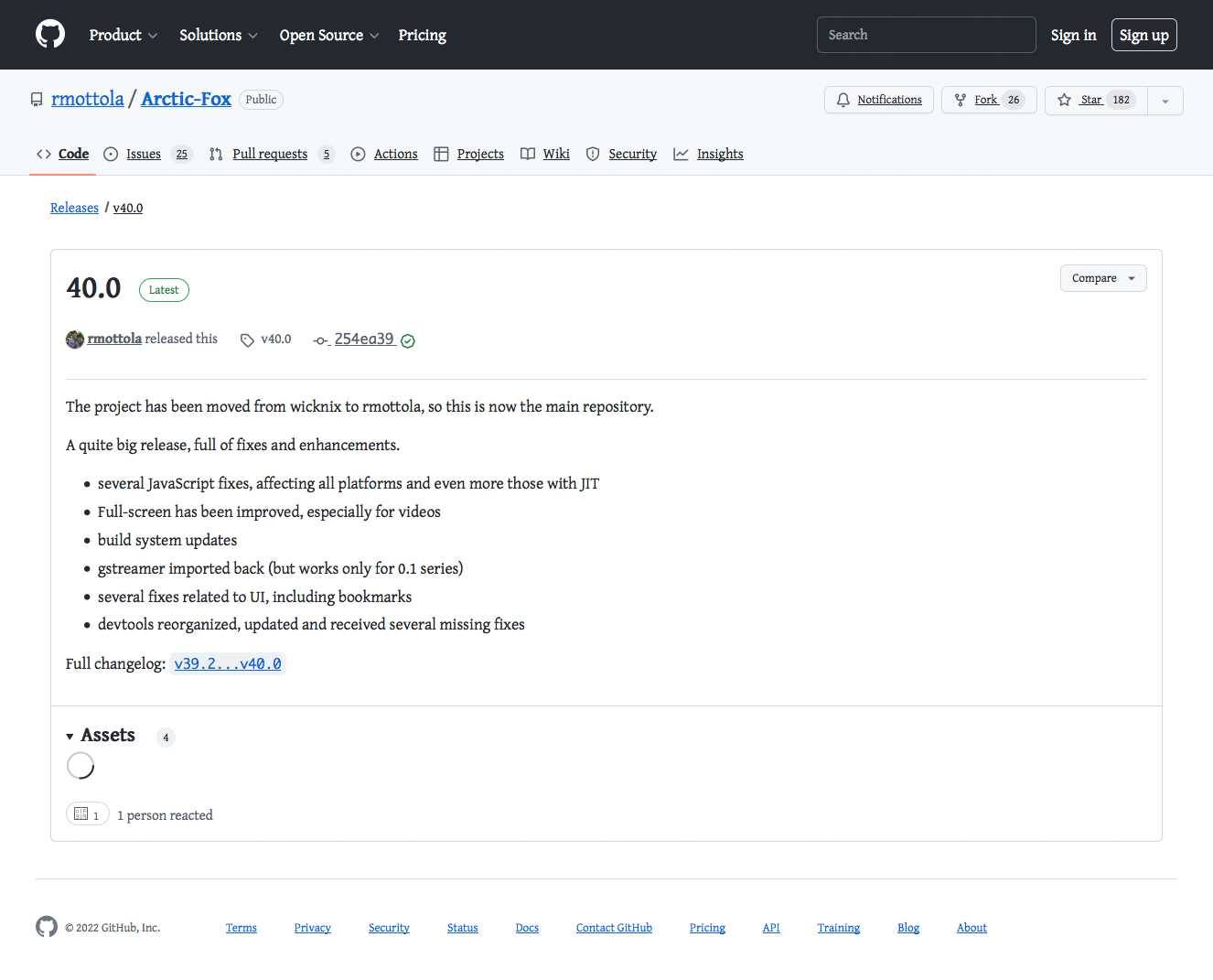Screen dimensions: 1213x980
Task: Open the rmottola owner profile link
Action: coord(88,99)
